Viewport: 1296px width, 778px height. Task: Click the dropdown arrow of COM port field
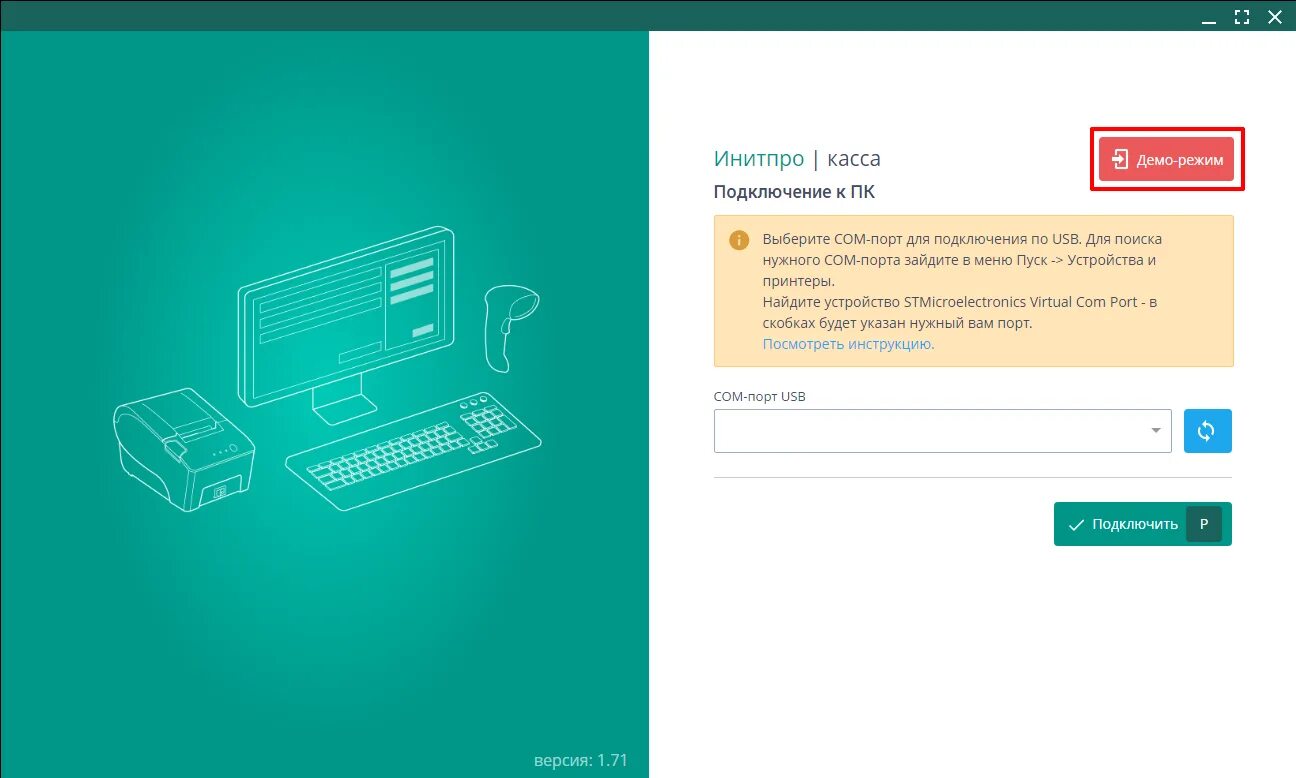[x=1155, y=431]
